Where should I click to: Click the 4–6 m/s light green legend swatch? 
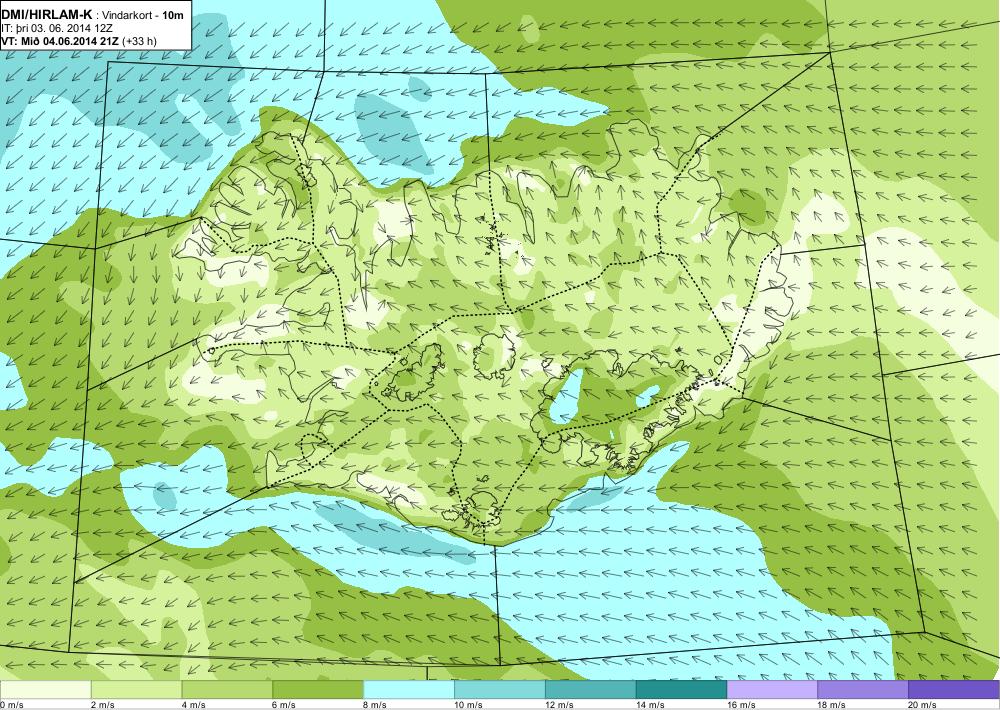pos(227,690)
